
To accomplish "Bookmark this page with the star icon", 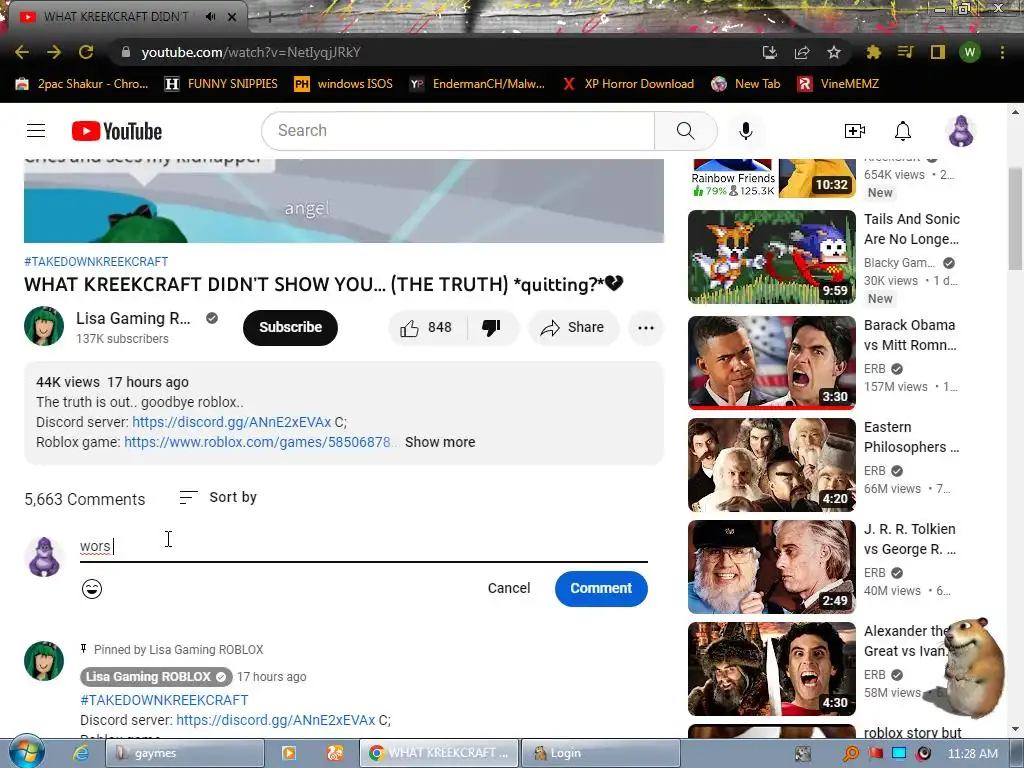I will (833, 52).
